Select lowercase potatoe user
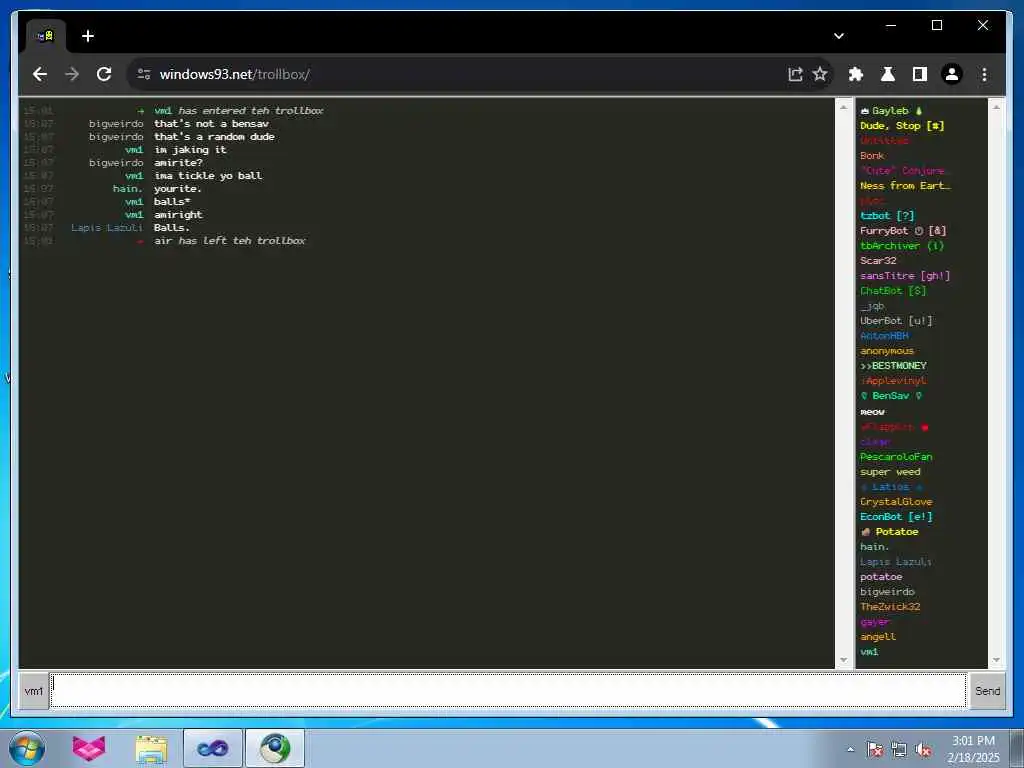 click(881, 577)
